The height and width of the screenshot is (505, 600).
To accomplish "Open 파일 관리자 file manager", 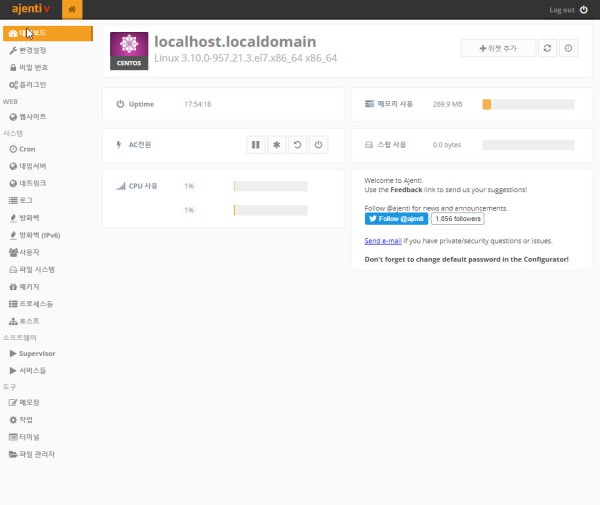I will (32, 454).
